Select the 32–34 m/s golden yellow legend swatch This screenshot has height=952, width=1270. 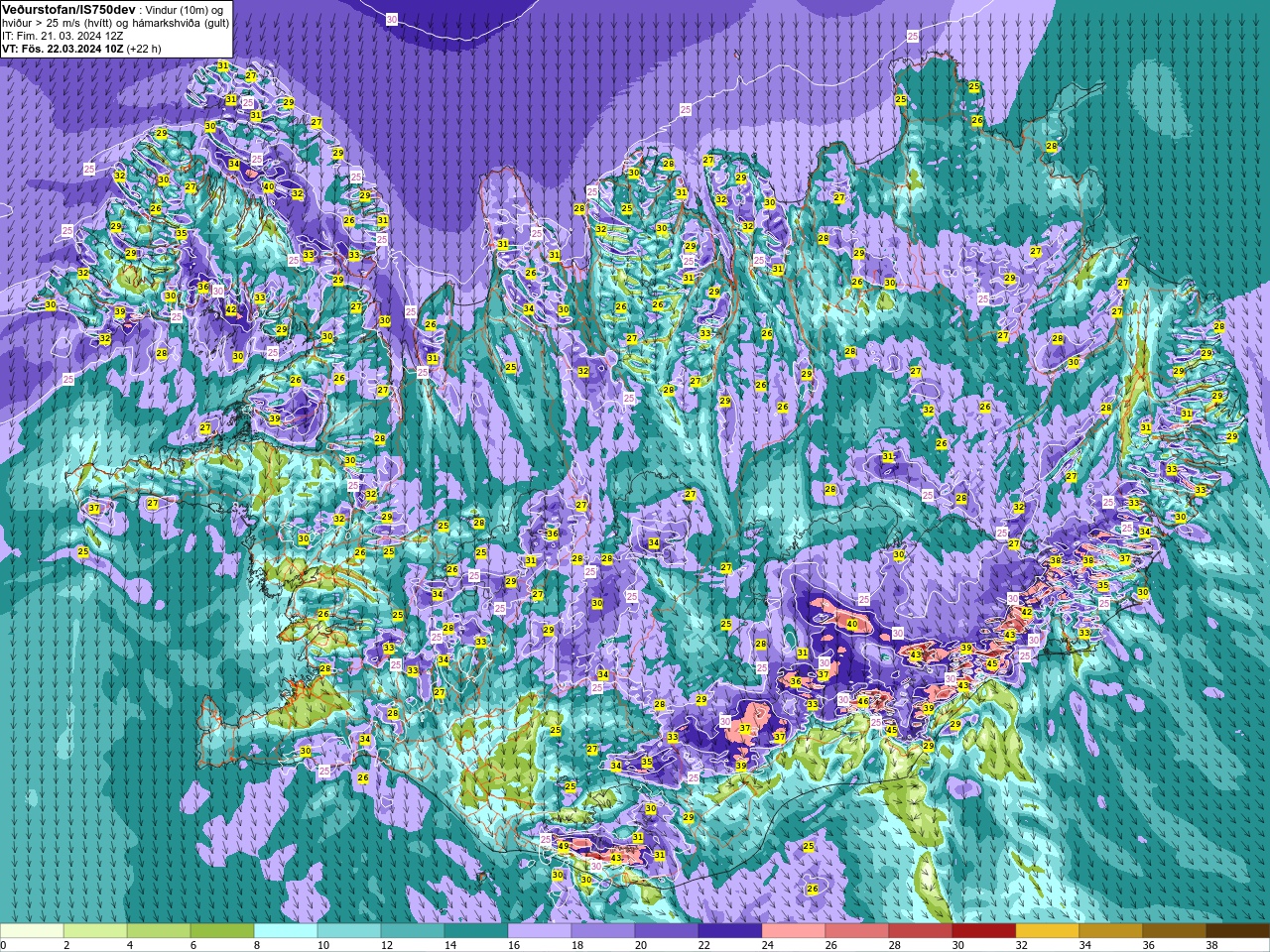click(x=1048, y=931)
